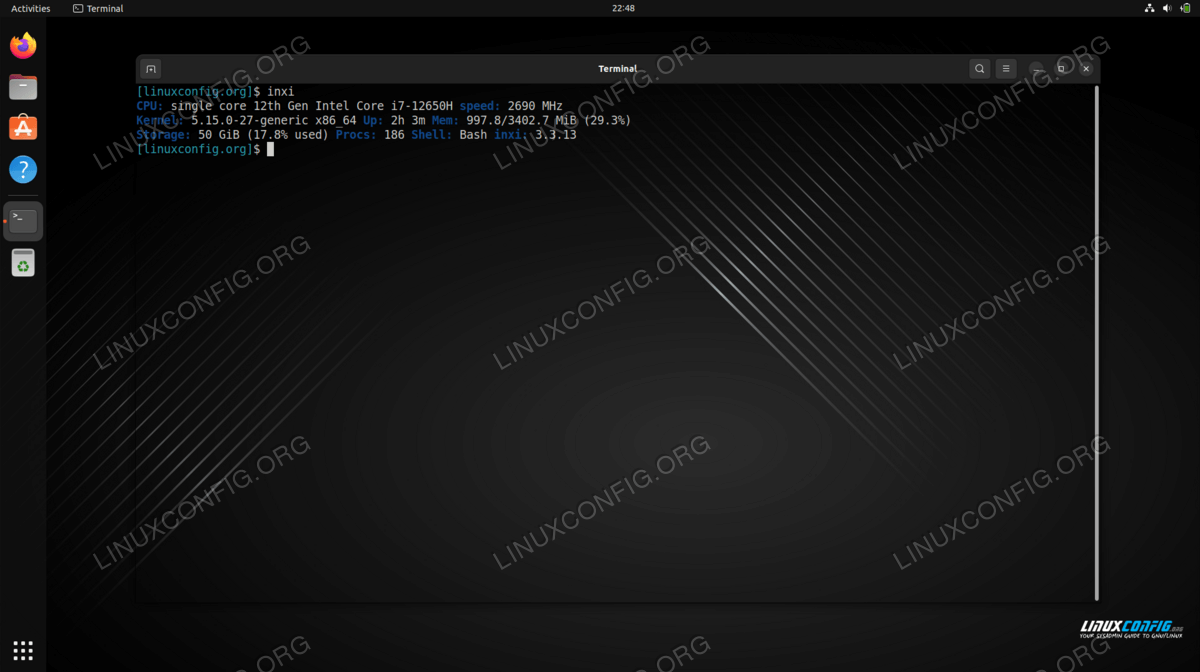Open the Terminal app menu in top bar

pos(98,8)
